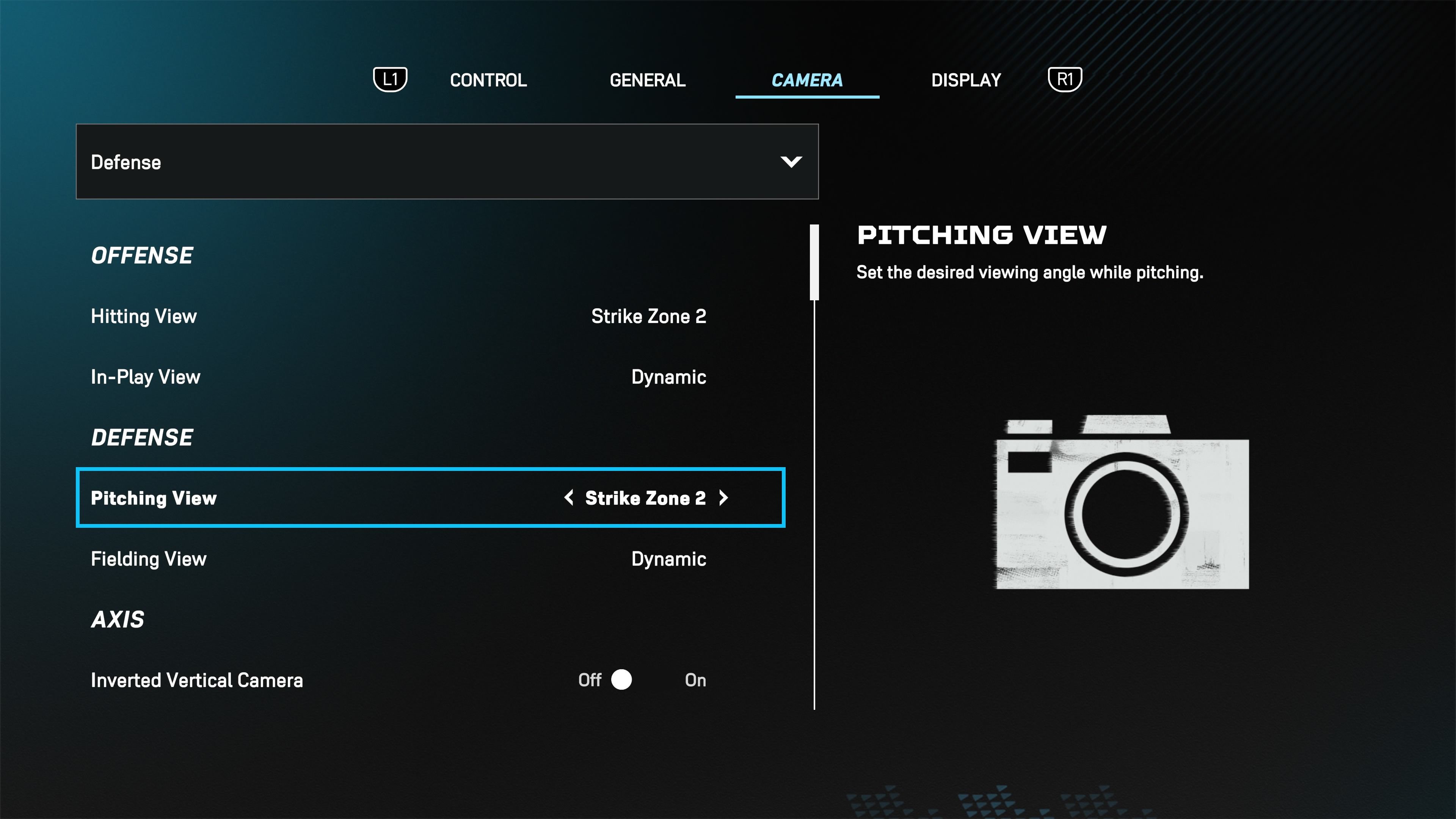
Task: Click right arrow on Pitching View
Action: coord(727,498)
